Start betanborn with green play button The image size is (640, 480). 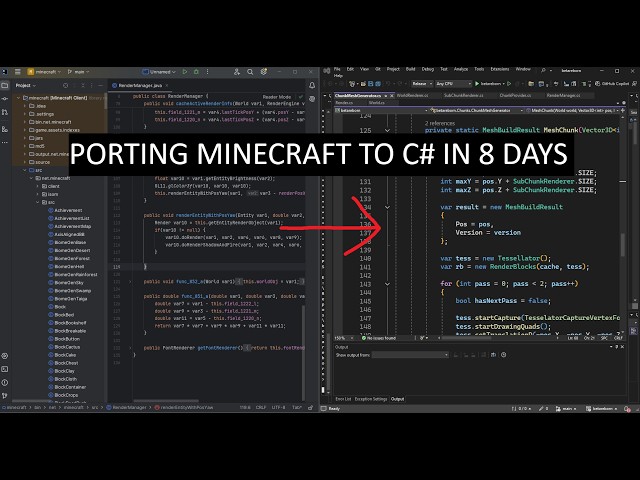(477, 84)
